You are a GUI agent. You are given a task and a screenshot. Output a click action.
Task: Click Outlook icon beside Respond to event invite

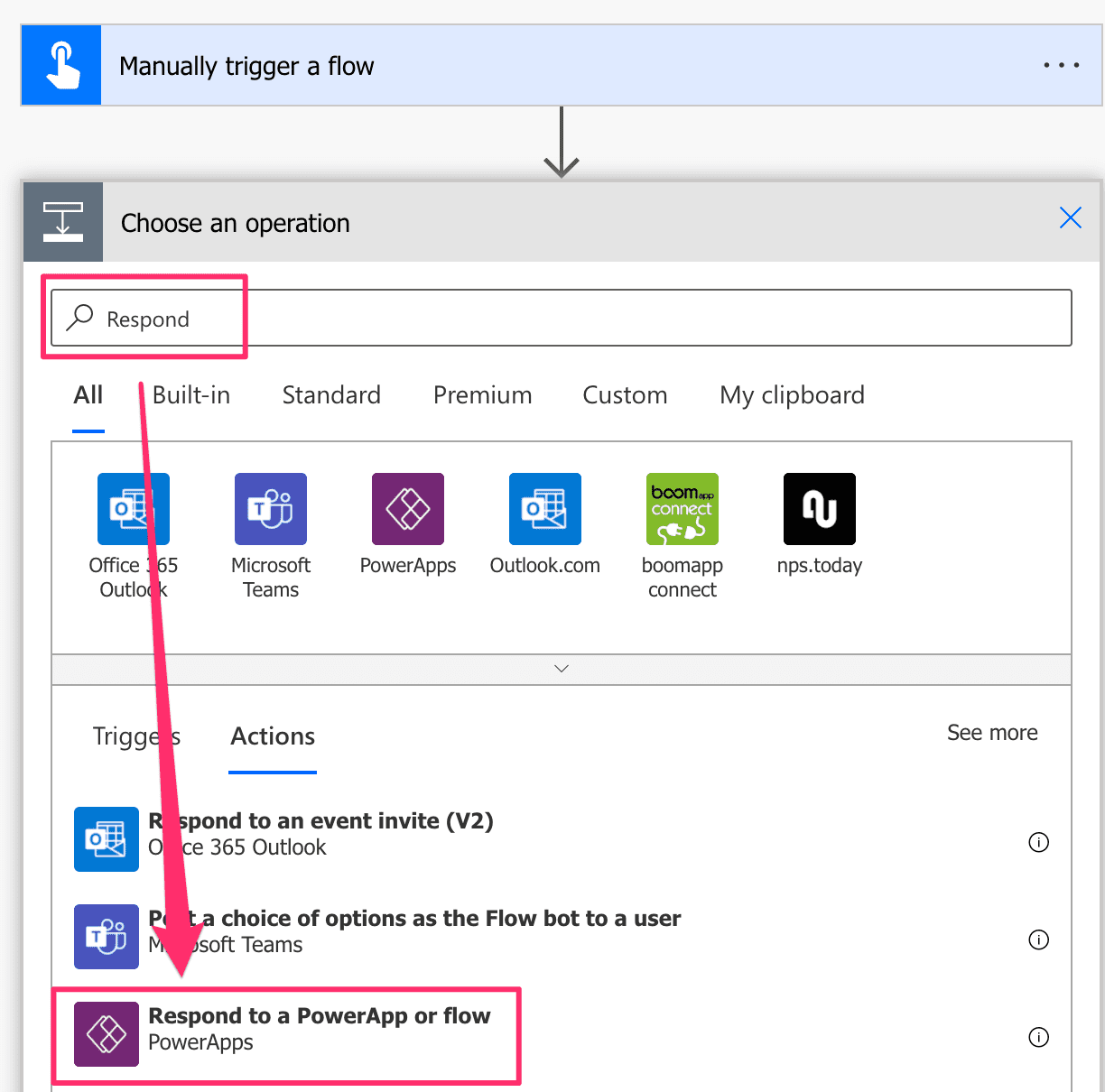coord(107,839)
